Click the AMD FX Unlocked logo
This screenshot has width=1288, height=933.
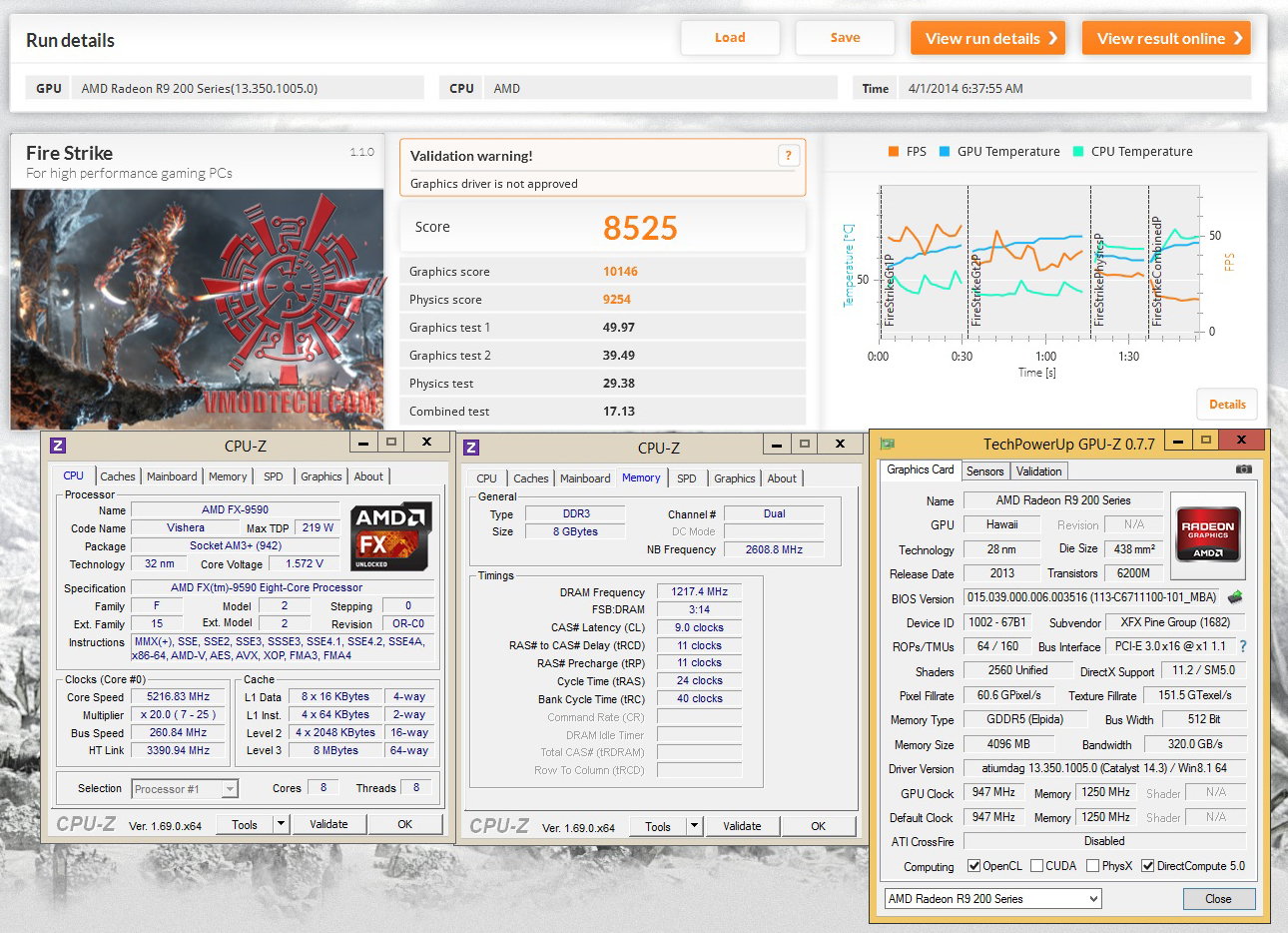point(391,535)
